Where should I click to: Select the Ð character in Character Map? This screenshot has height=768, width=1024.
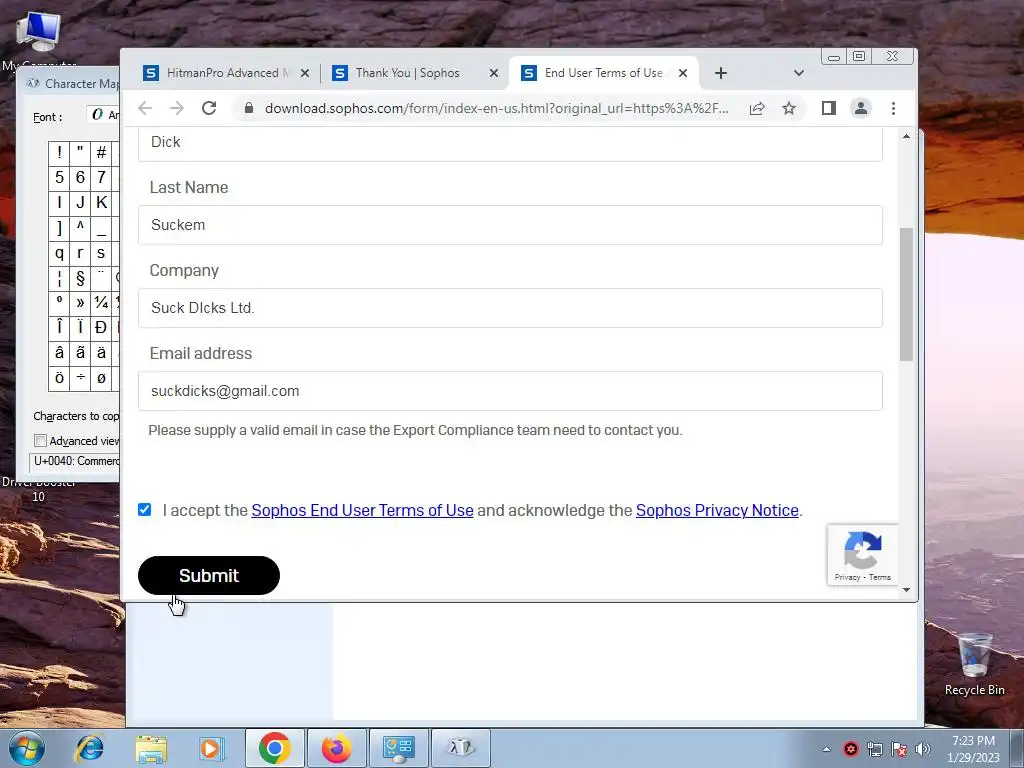[101, 328]
